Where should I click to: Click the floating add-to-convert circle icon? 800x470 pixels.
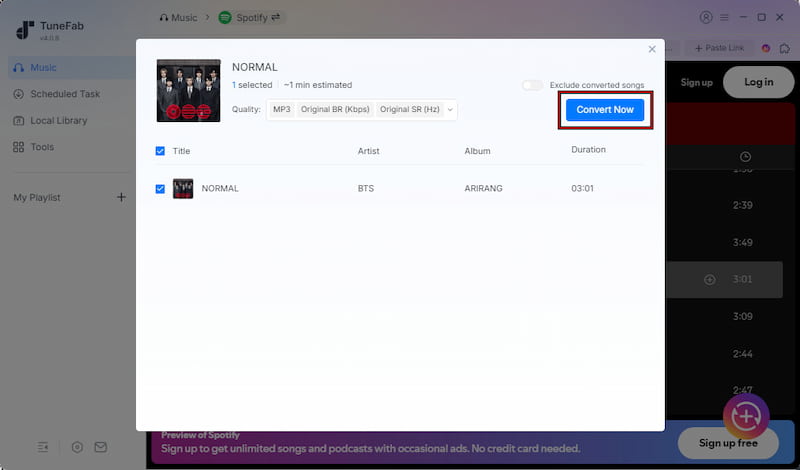tap(746, 416)
